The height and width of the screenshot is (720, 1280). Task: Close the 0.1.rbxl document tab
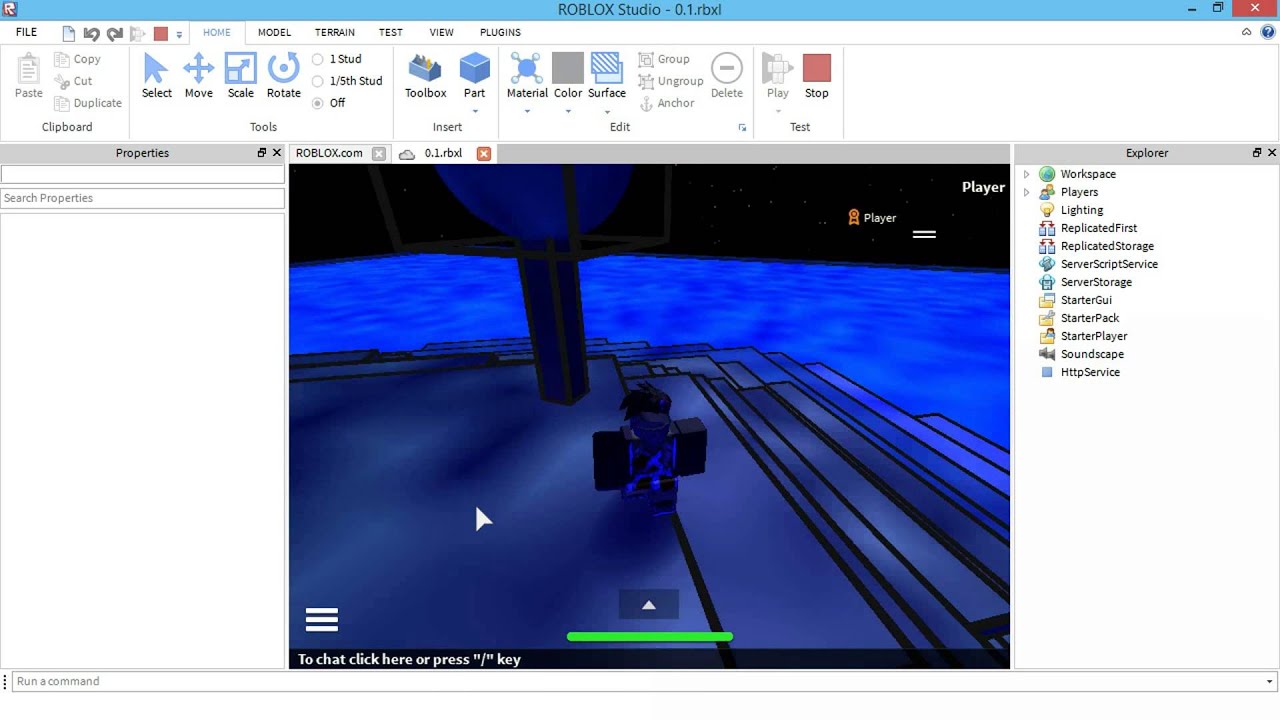click(484, 153)
